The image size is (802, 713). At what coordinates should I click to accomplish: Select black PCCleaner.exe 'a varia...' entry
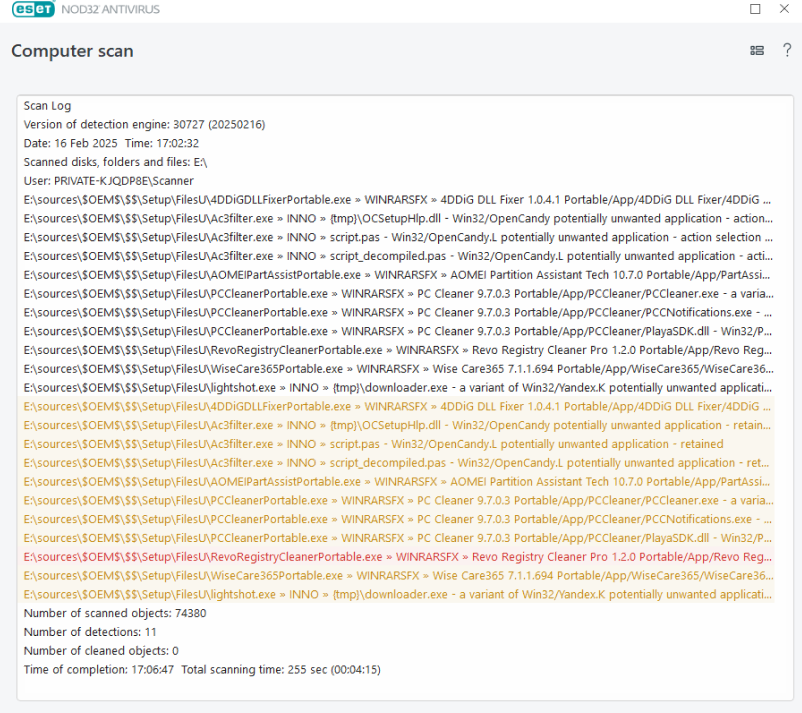(x=398, y=294)
